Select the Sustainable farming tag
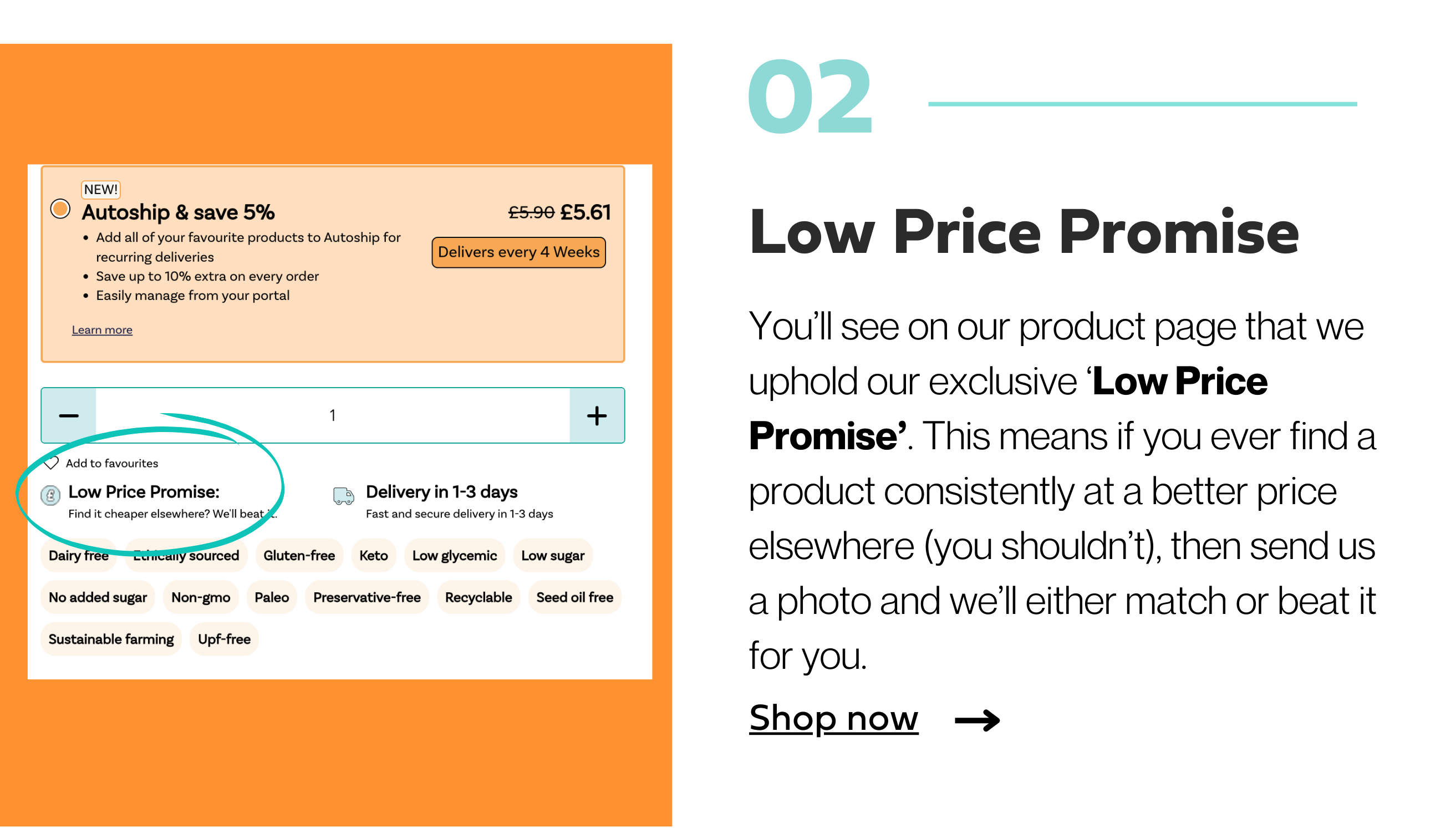Image resolution: width=1456 pixels, height=828 pixels. pyautogui.click(x=111, y=640)
